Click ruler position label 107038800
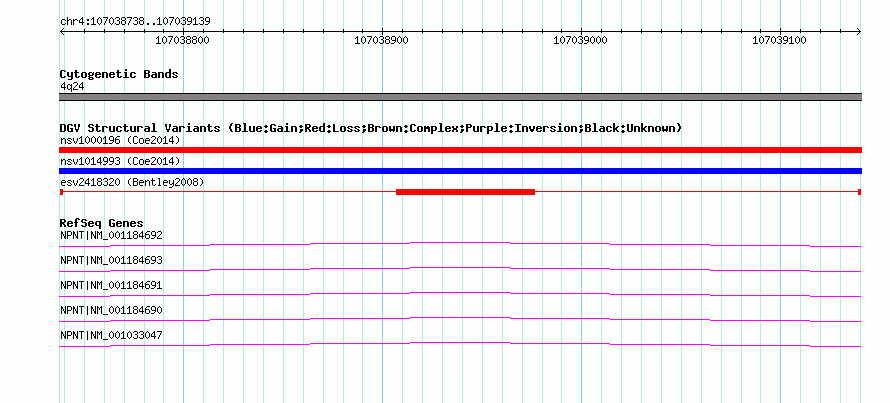 (x=182, y=40)
